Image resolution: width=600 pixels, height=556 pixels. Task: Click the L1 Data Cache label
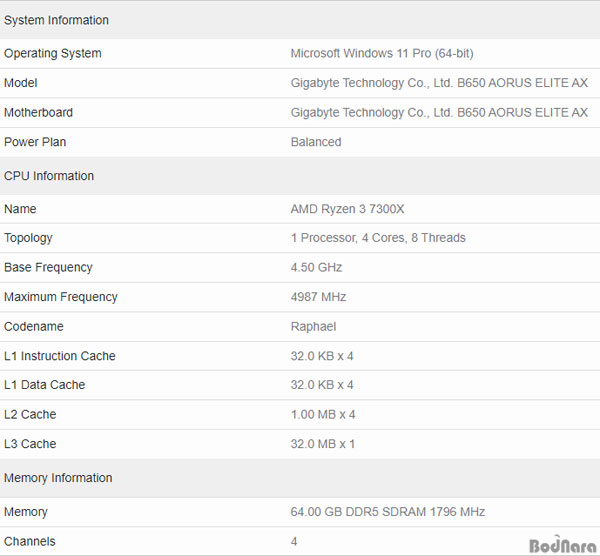(x=44, y=385)
